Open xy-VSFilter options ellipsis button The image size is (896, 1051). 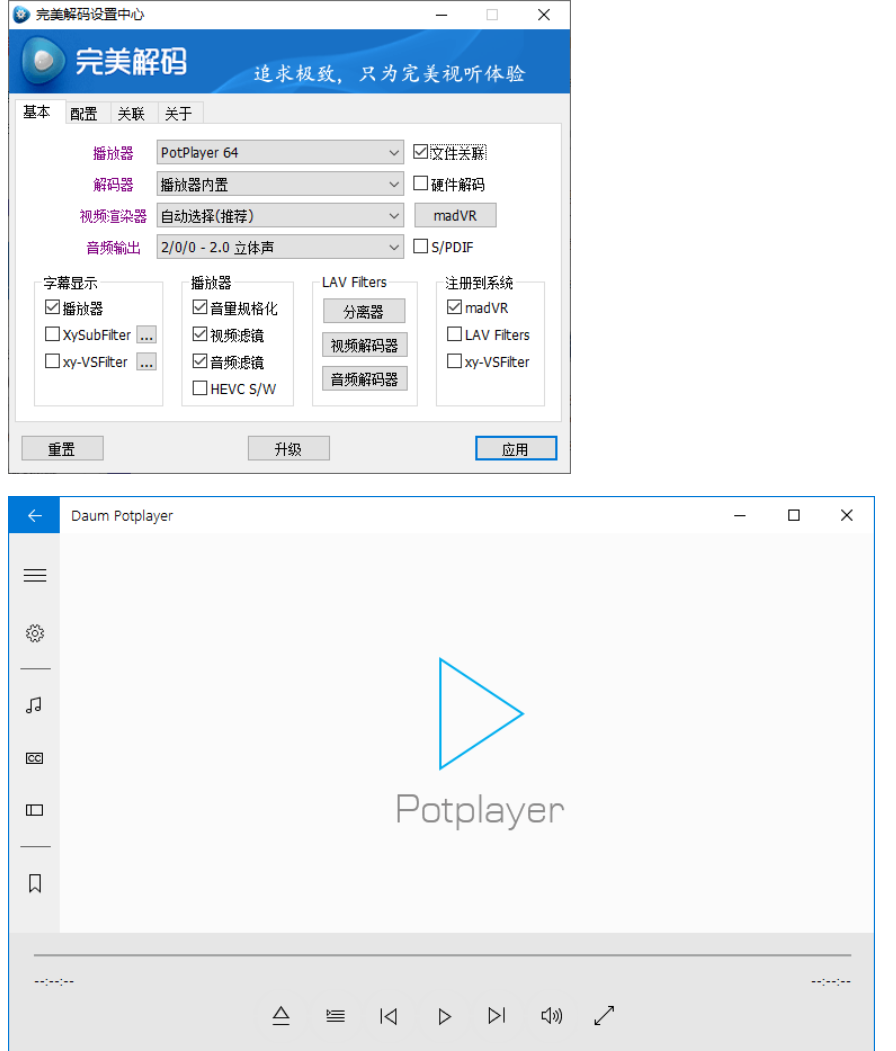(147, 361)
